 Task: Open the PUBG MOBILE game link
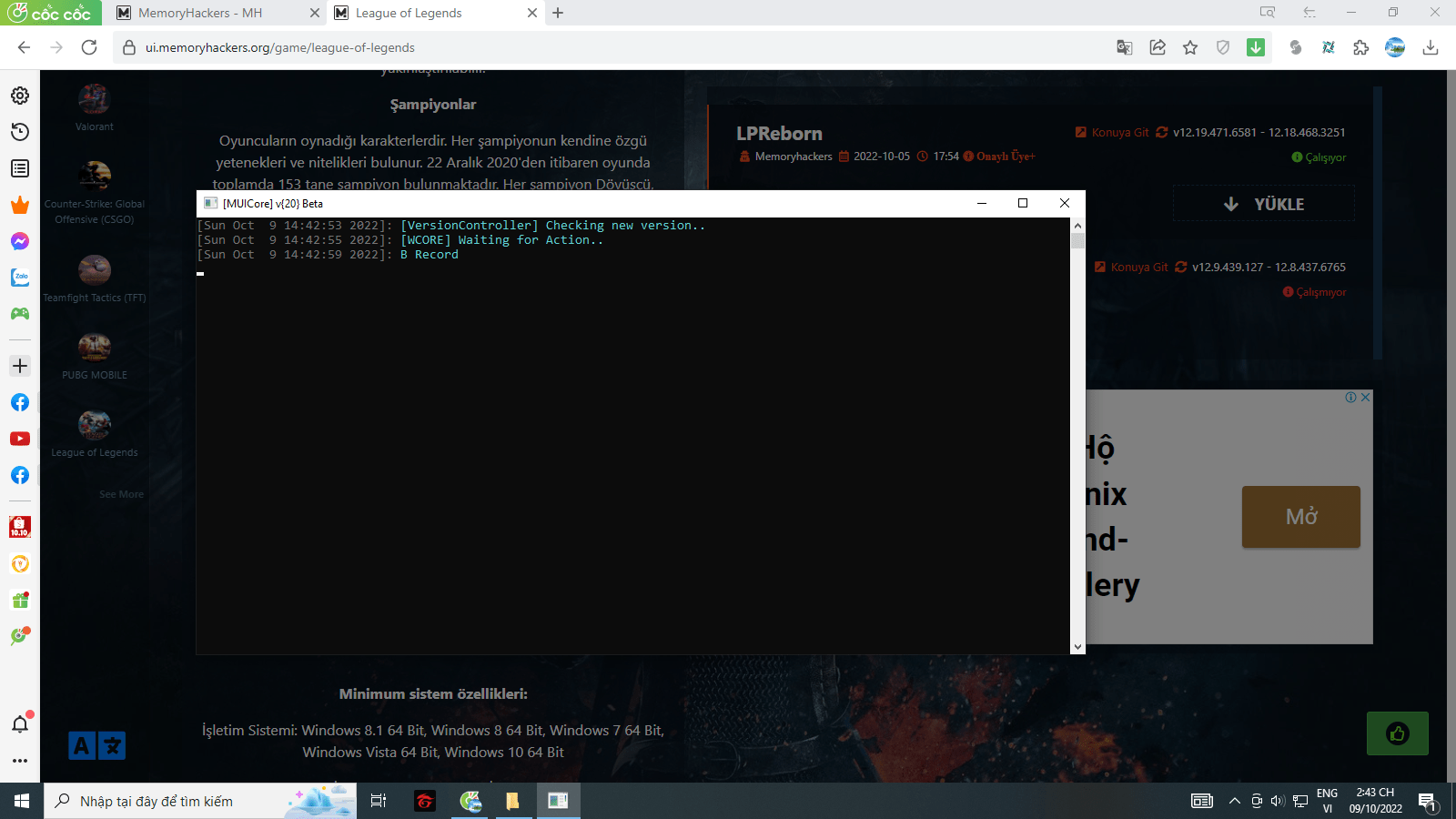(x=95, y=356)
